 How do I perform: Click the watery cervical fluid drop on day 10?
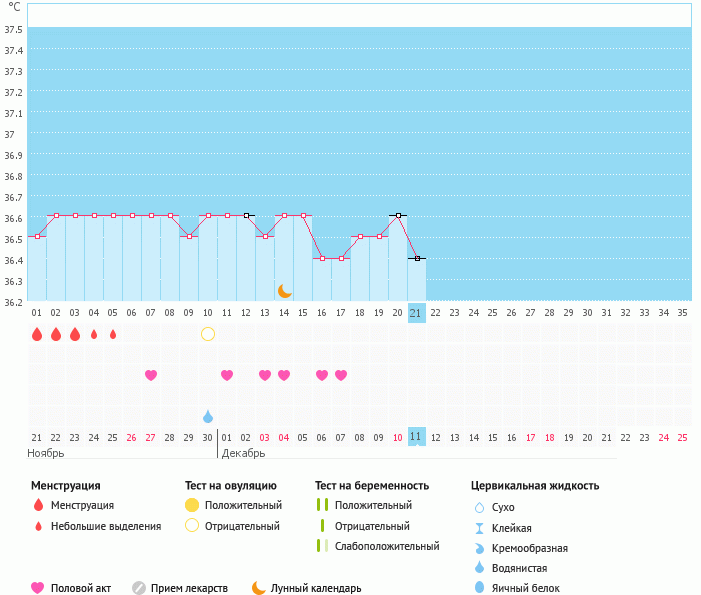[x=208, y=416]
